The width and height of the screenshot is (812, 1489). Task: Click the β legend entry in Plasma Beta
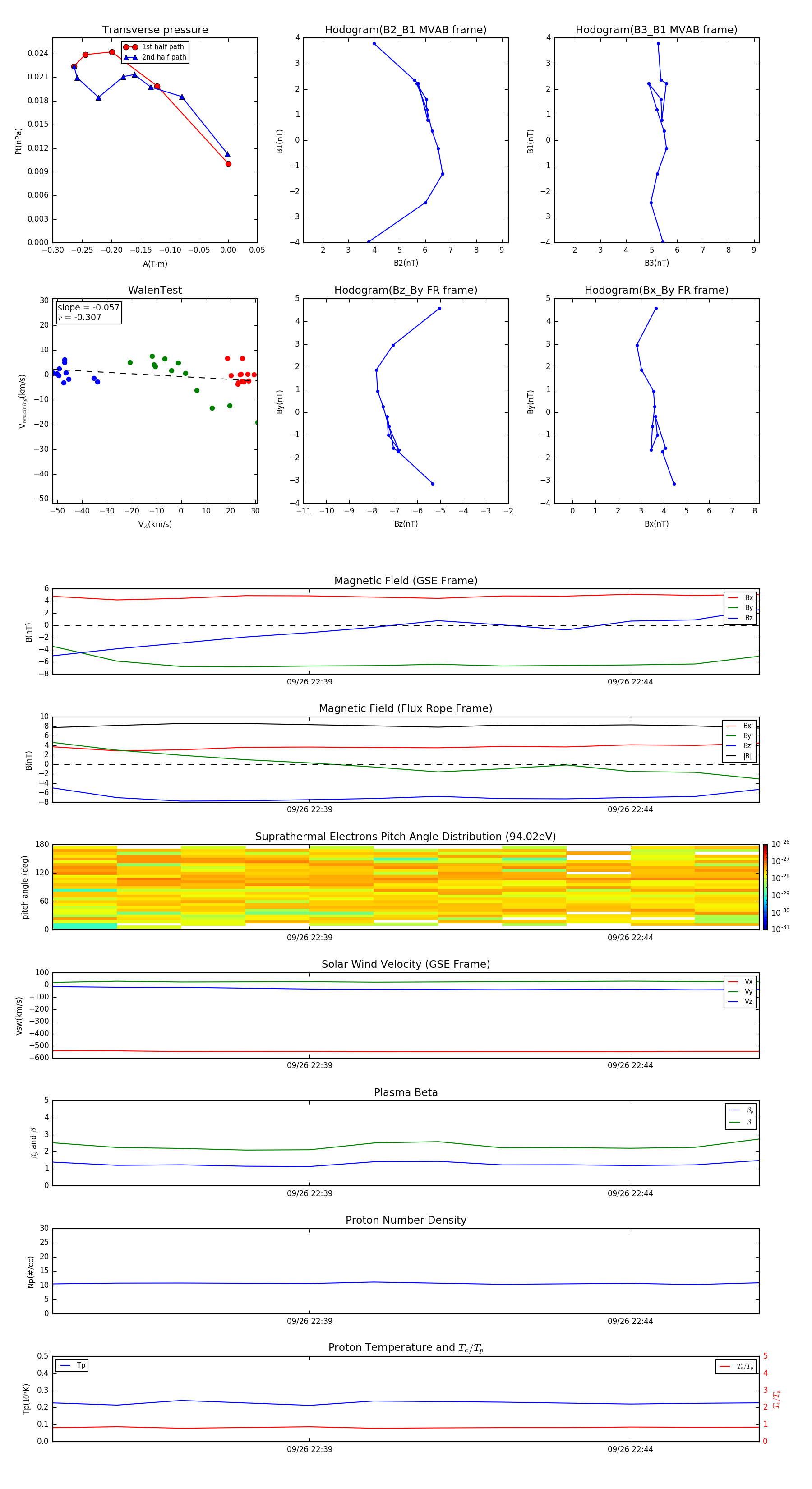741,1122
